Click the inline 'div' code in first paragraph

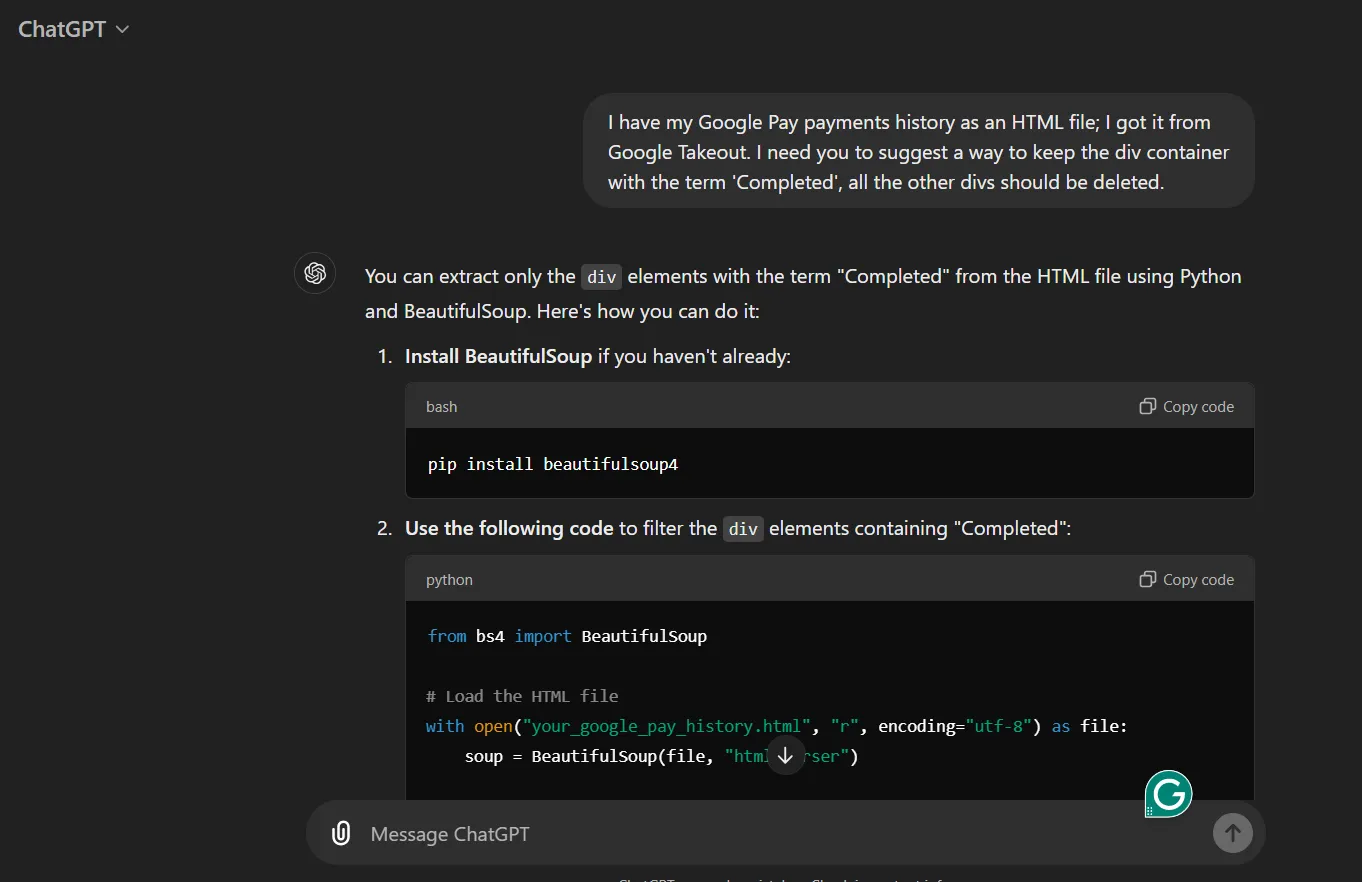tap(601, 277)
